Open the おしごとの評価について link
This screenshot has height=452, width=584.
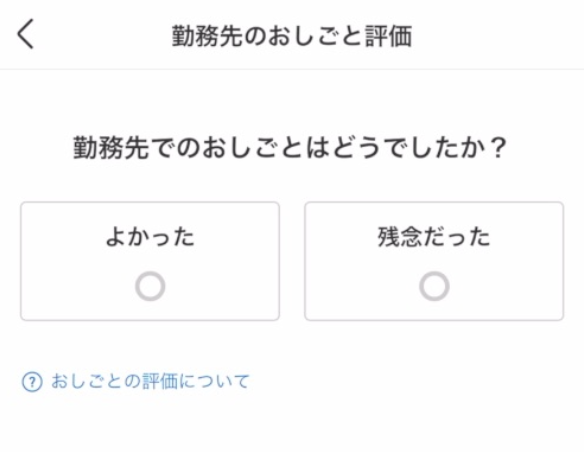(136, 382)
